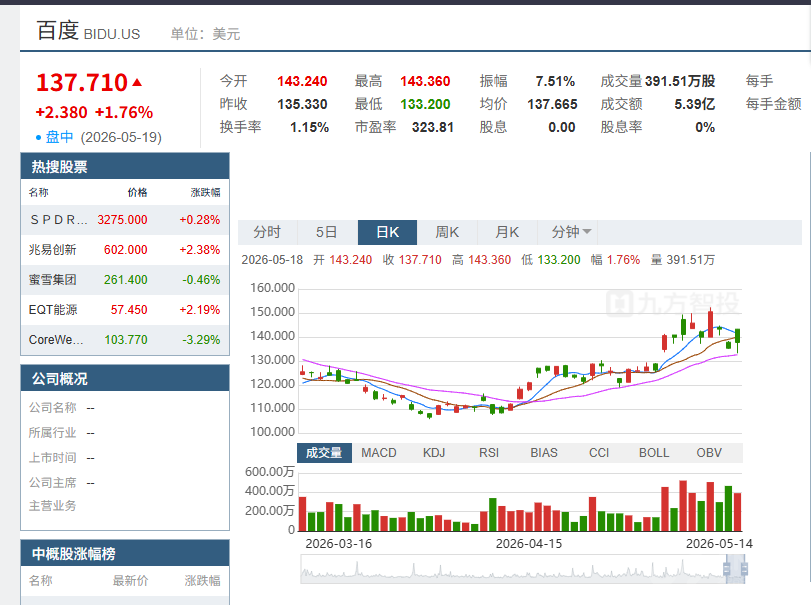Show the RSI indicator

[x=489, y=453]
